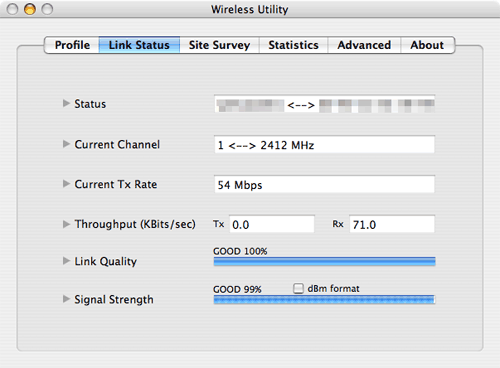Click the Tx throughput field
Viewport: 500px width, 368px height.
pos(272,224)
